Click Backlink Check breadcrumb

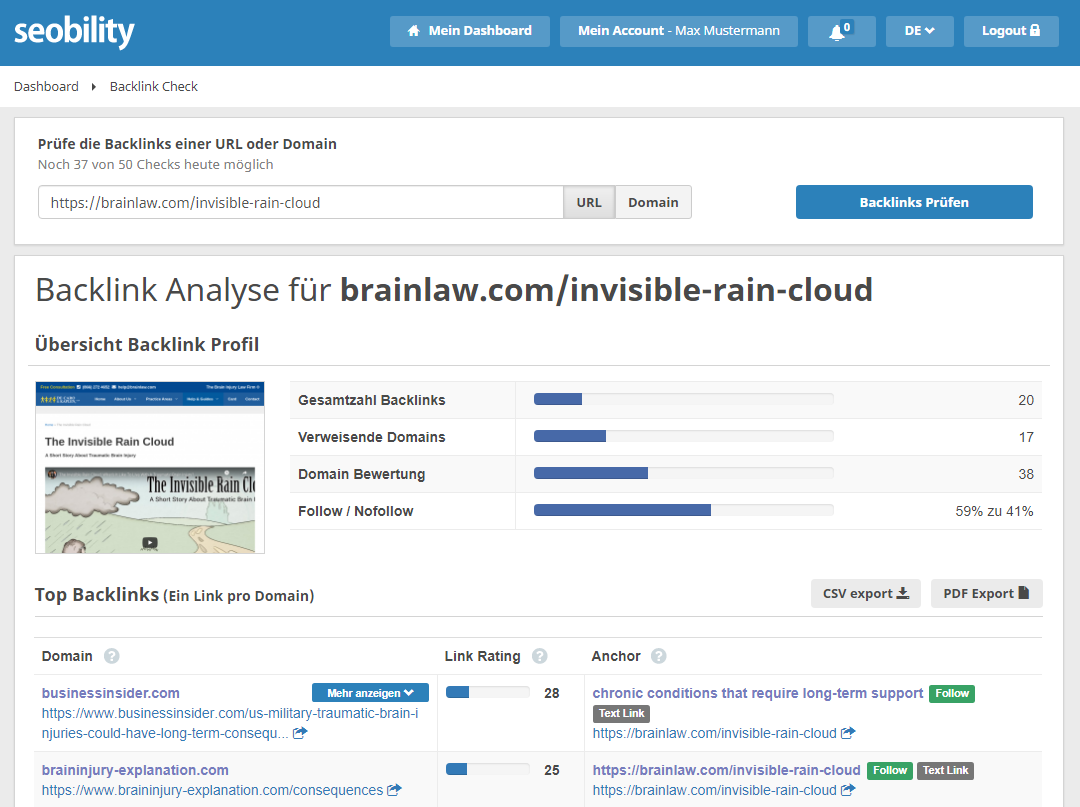[154, 87]
